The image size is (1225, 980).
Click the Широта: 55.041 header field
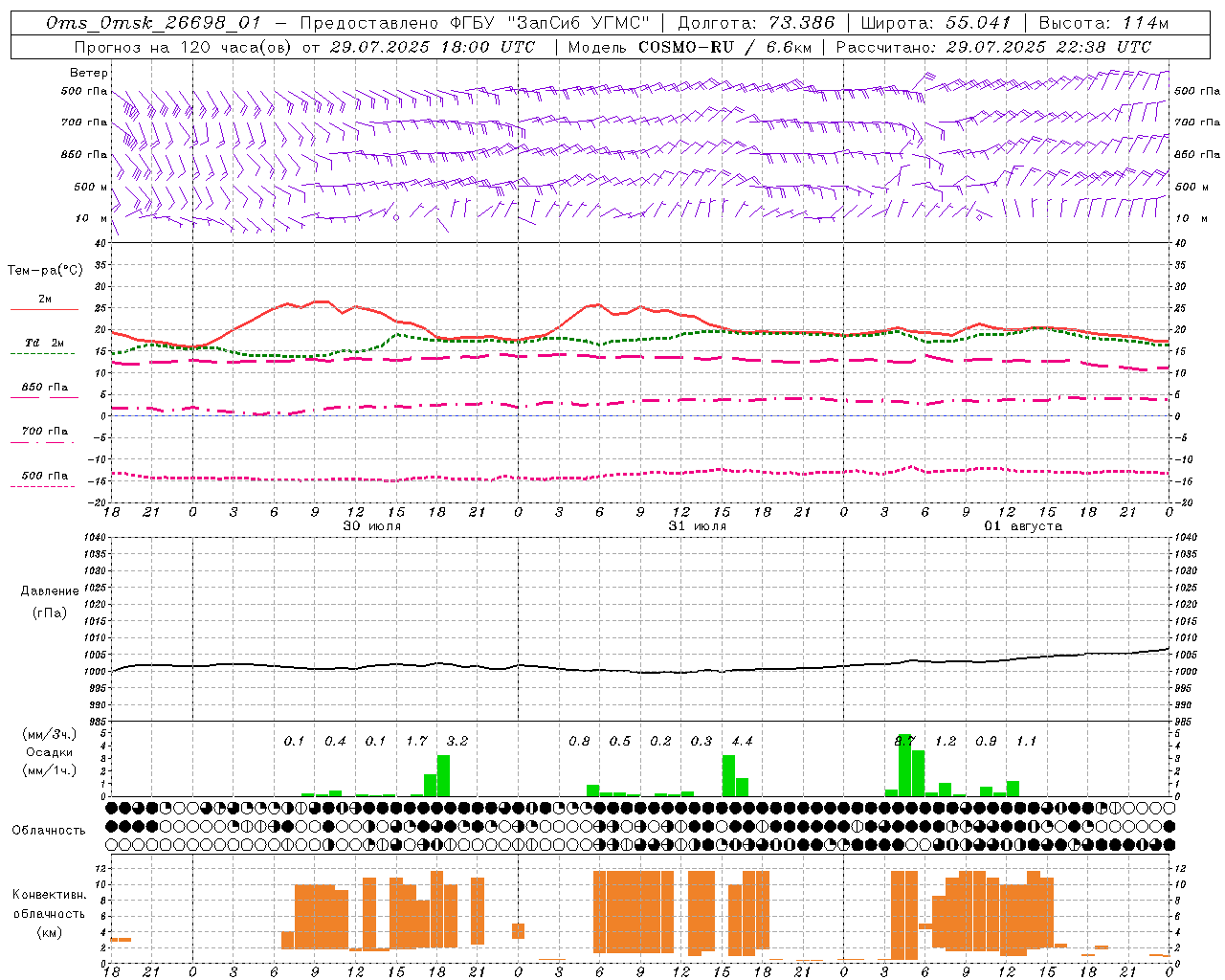[x=936, y=23]
